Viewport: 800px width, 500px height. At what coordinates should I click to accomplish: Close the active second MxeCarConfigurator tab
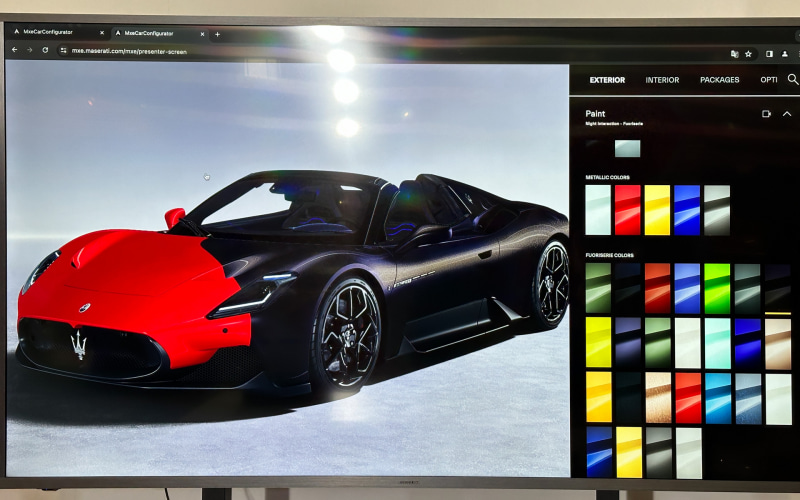[x=202, y=34]
